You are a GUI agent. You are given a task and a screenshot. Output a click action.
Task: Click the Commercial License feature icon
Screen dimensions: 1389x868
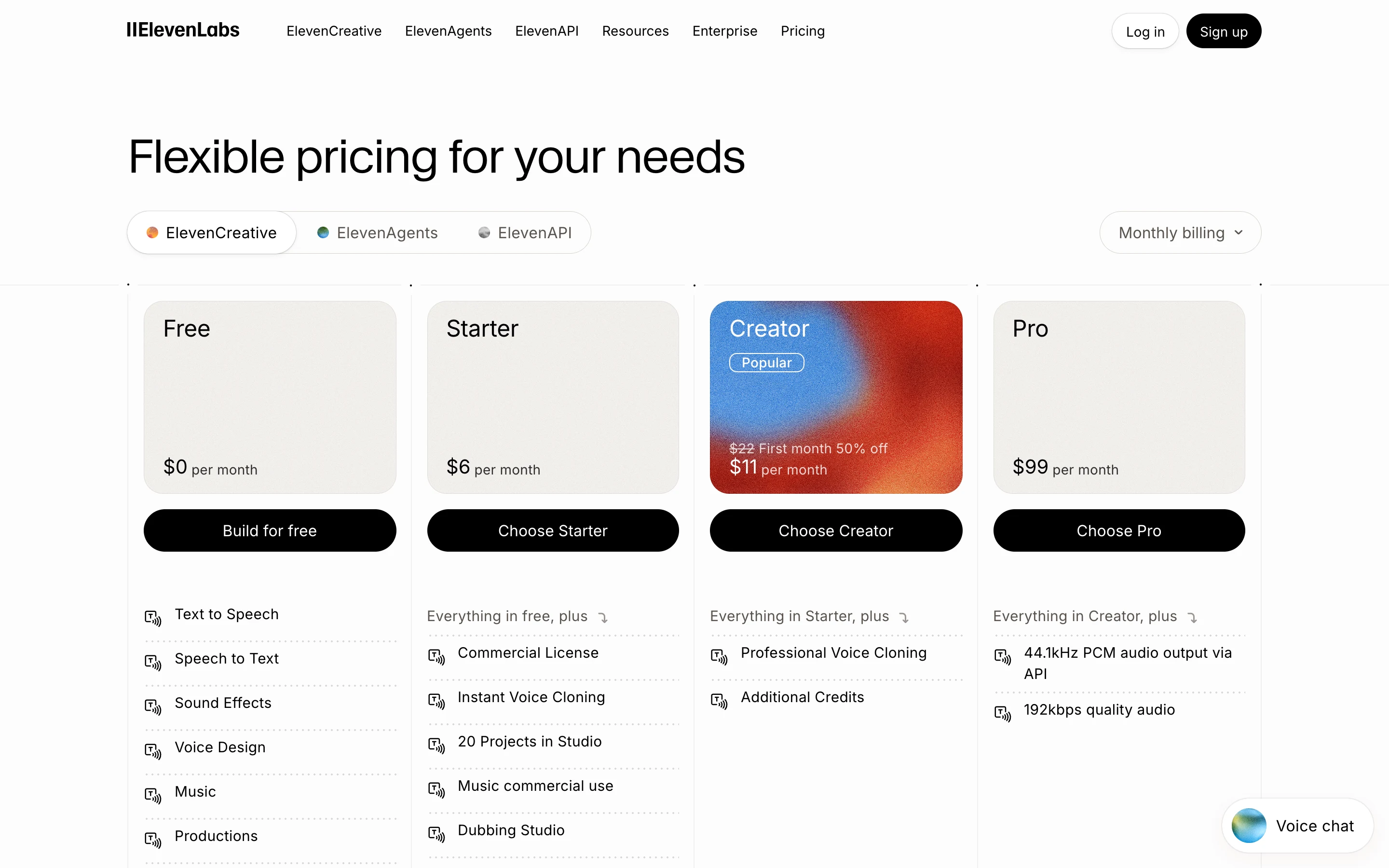click(x=436, y=656)
